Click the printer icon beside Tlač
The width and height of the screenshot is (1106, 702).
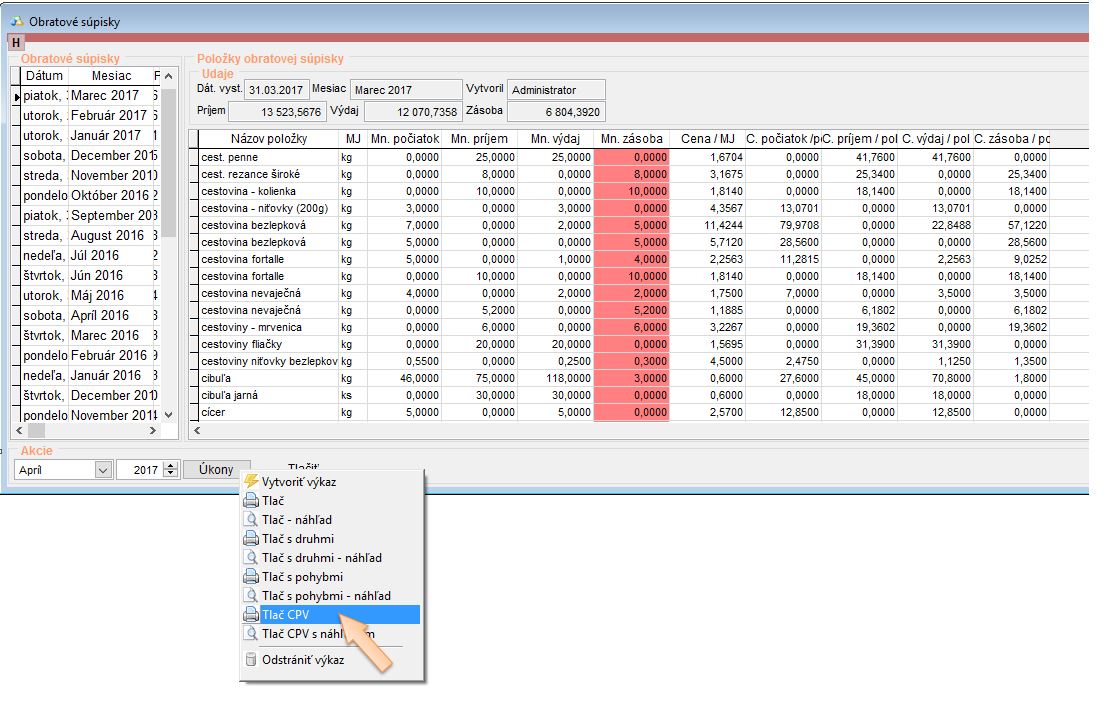pos(251,501)
